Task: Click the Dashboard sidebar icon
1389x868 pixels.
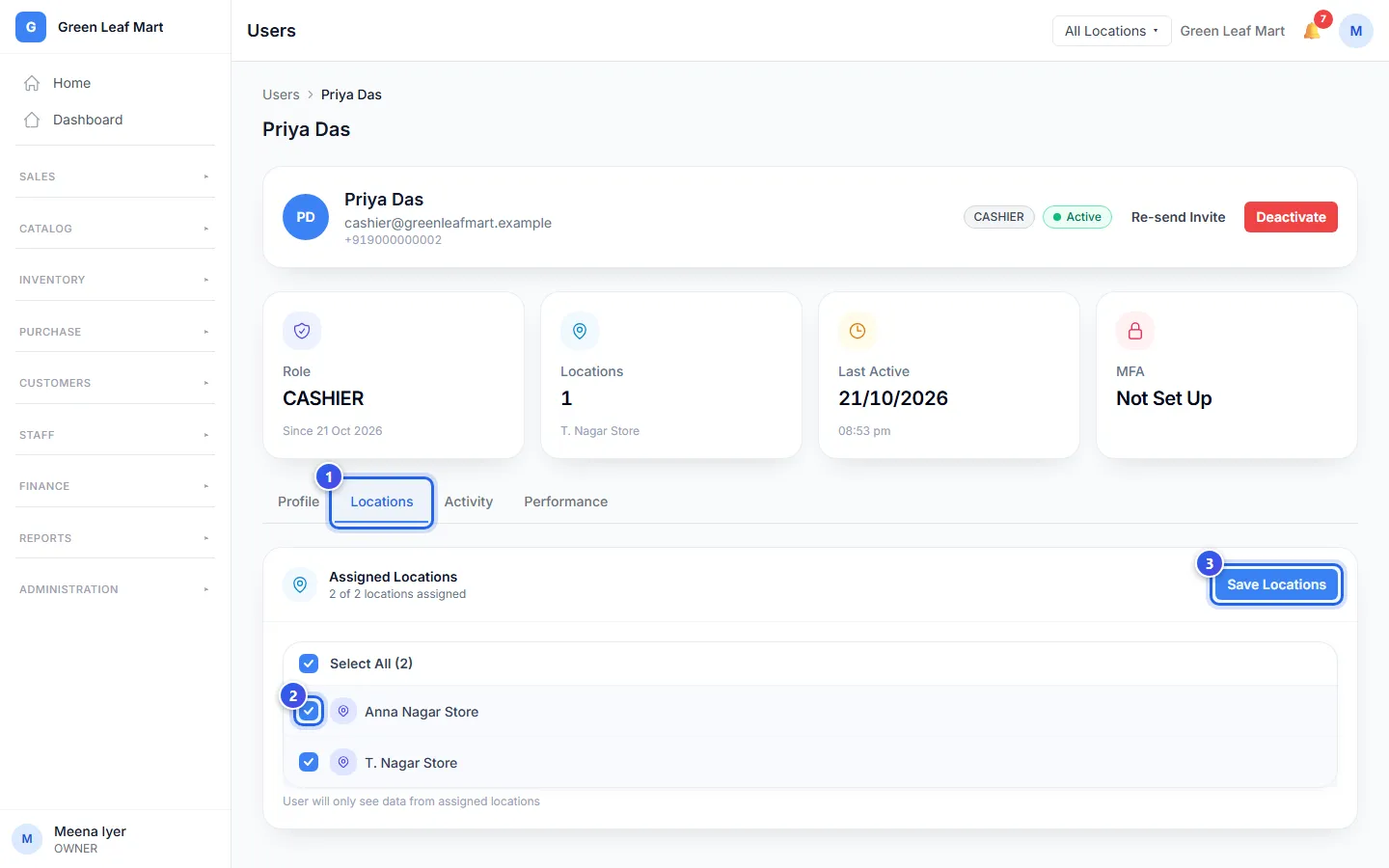Action: click(x=32, y=120)
